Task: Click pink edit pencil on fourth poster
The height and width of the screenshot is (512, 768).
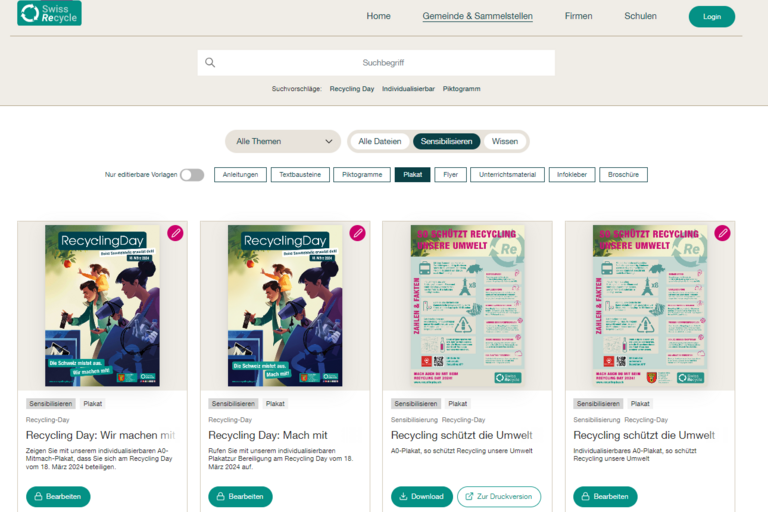Action: (722, 233)
